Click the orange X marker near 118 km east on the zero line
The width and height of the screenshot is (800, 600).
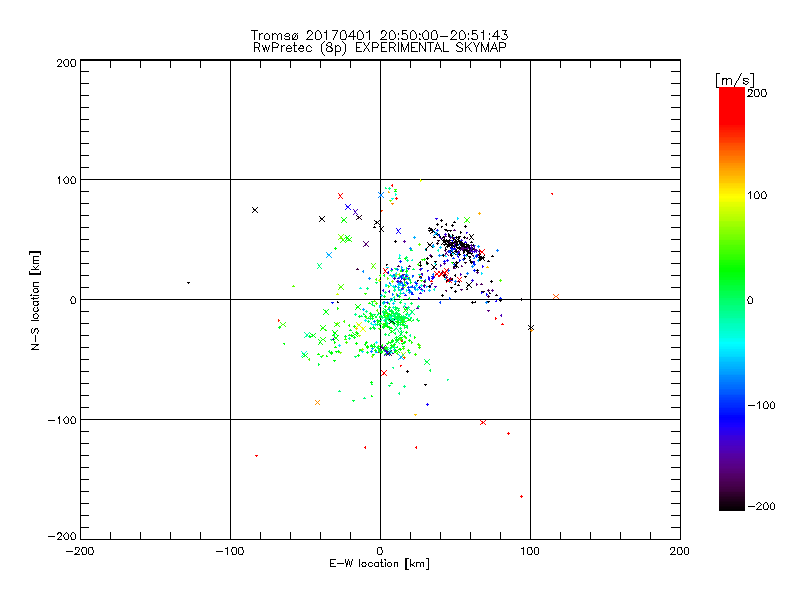point(556,296)
